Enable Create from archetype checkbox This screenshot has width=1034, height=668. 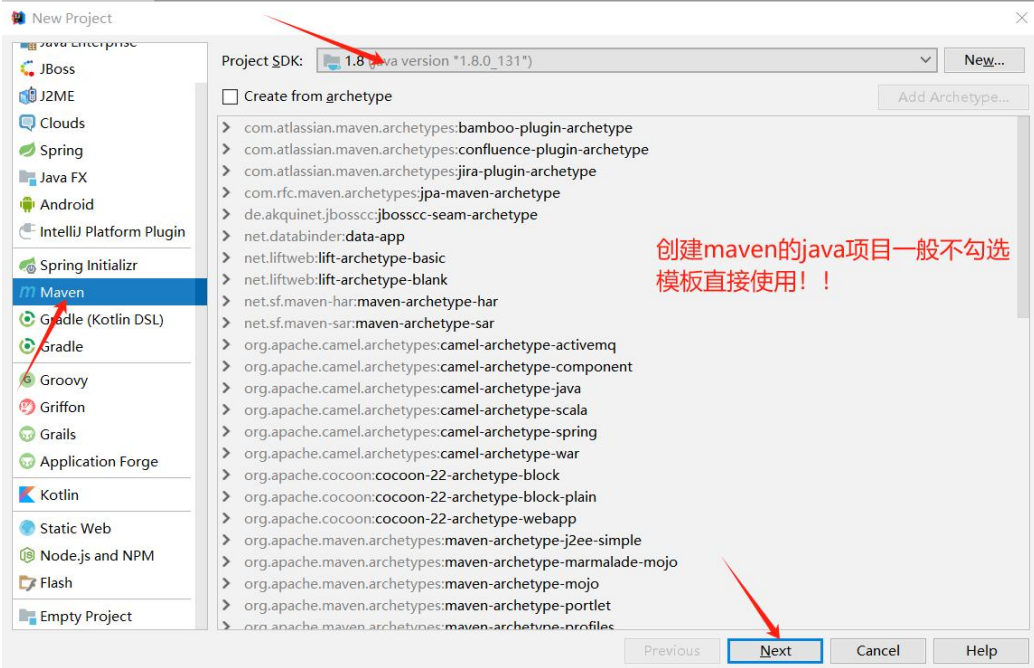(x=230, y=97)
